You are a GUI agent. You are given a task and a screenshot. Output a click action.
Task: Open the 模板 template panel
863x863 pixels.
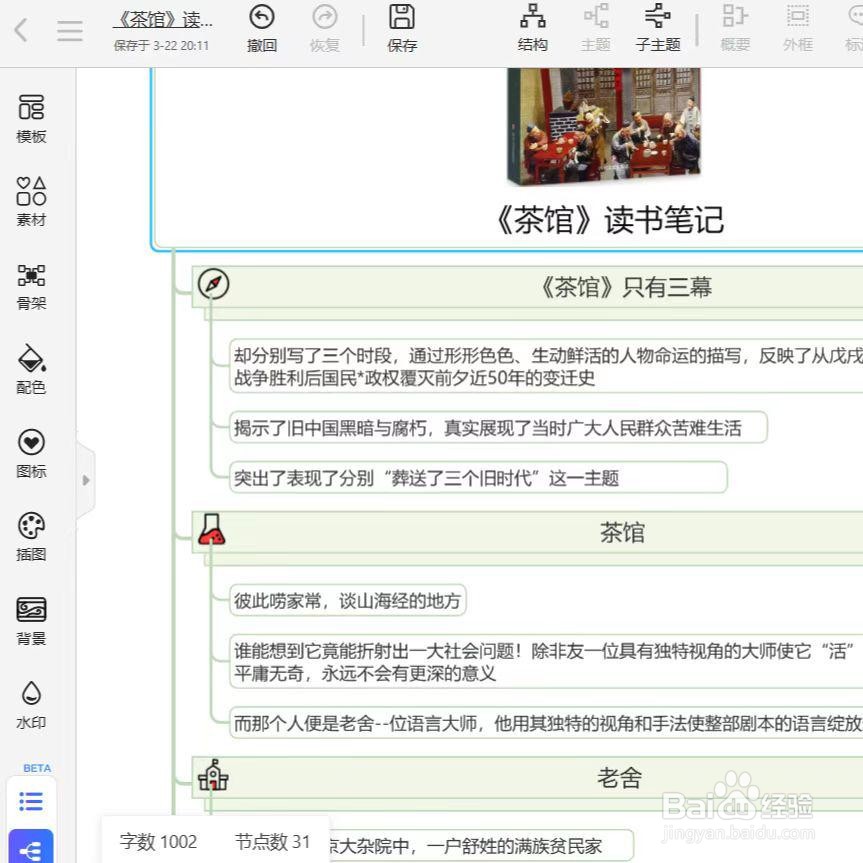click(31, 118)
